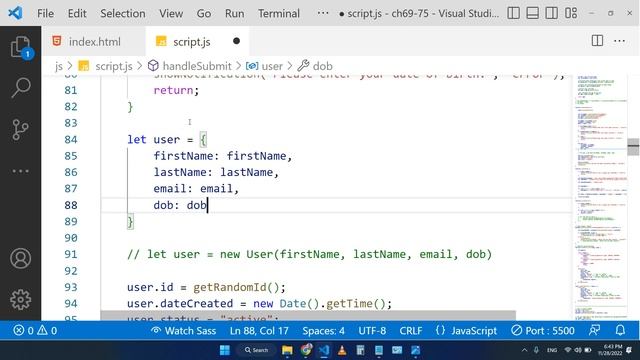Click Ln 88, Col 17 indicator

(259, 331)
